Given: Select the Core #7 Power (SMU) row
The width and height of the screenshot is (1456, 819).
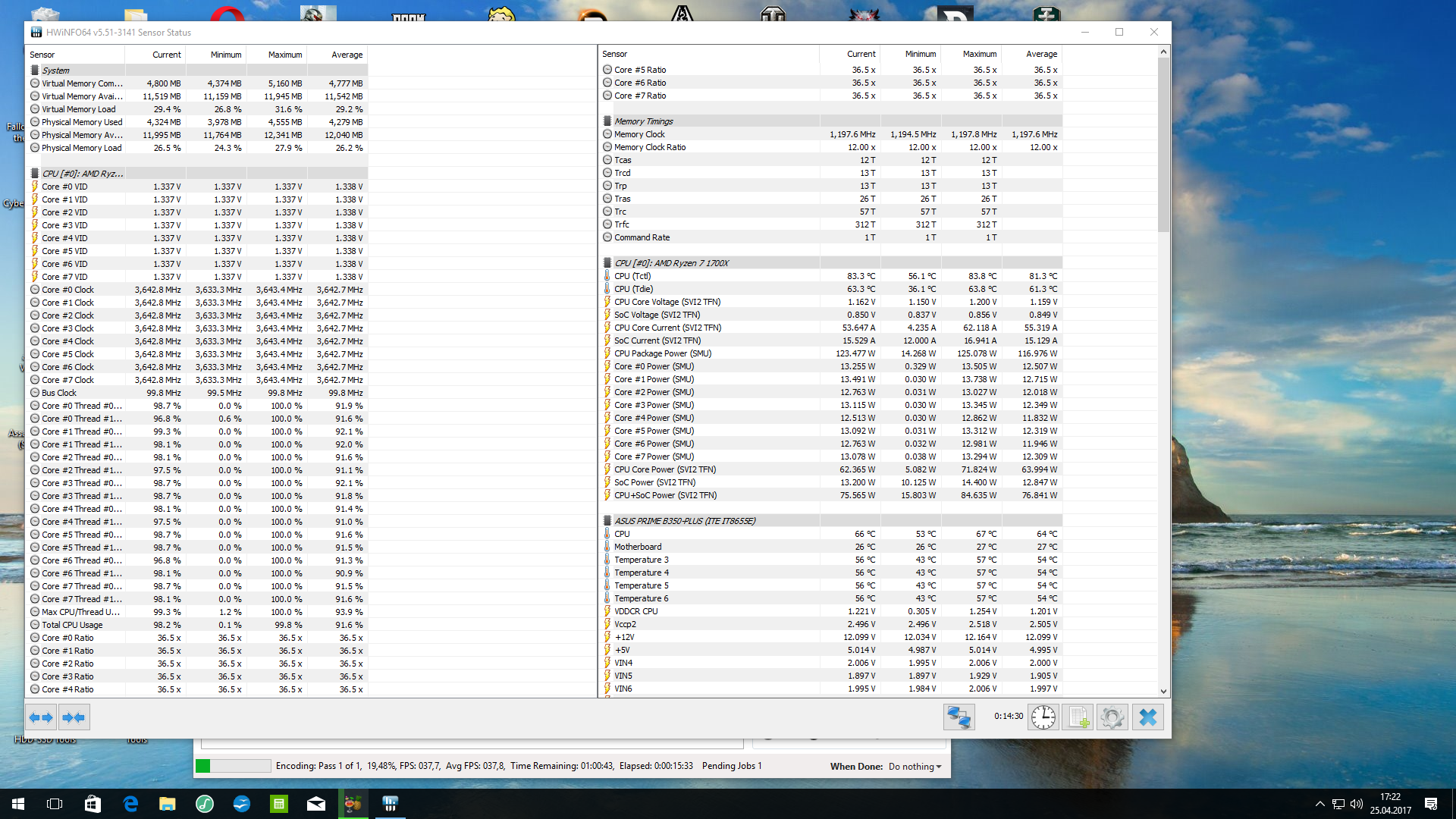Looking at the screenshot, I should pyautogui.click(x=831, y=457).
